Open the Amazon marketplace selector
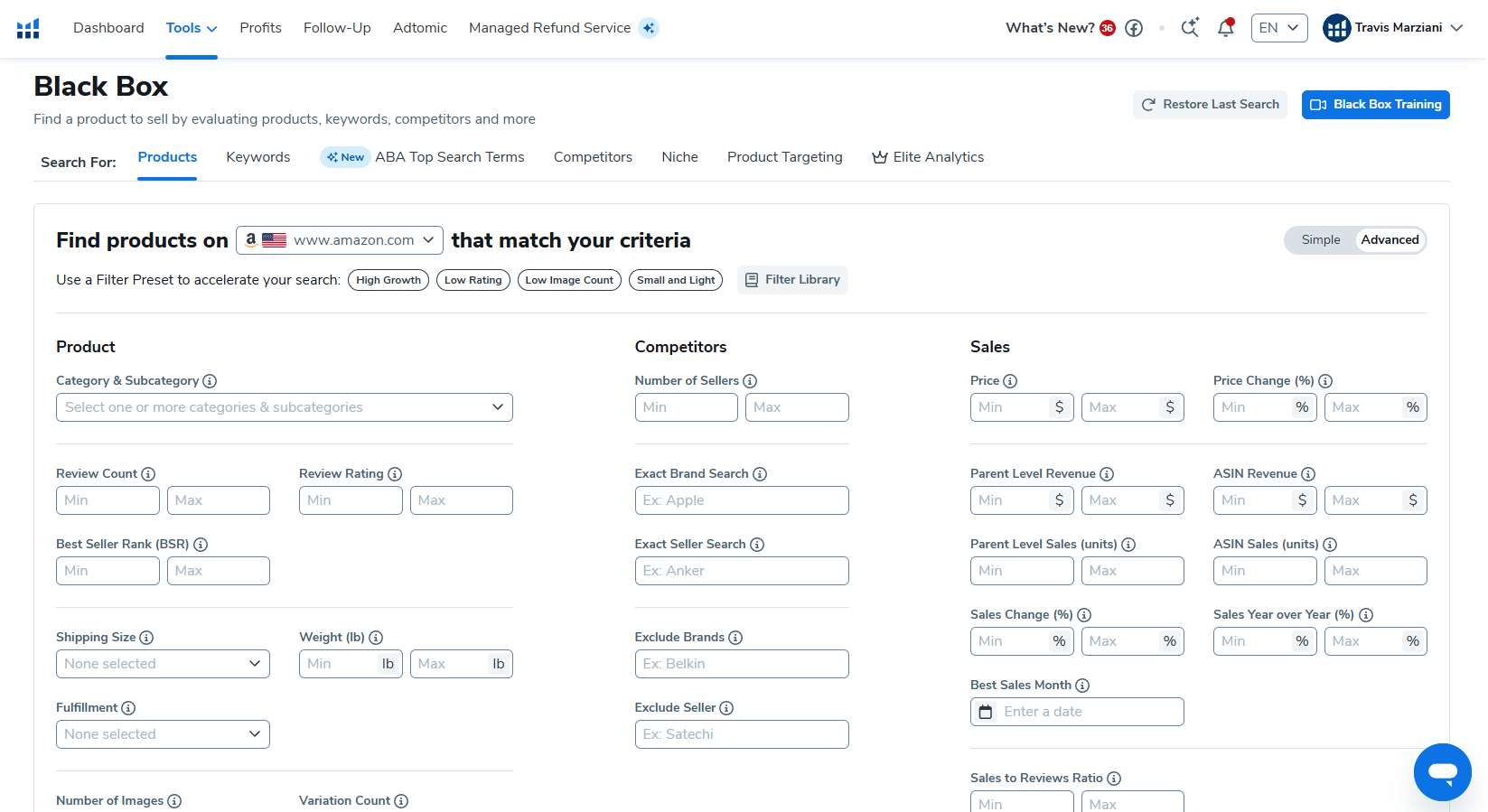The width and height of the screenshot is (1488, 812). [x=340, y=240]
